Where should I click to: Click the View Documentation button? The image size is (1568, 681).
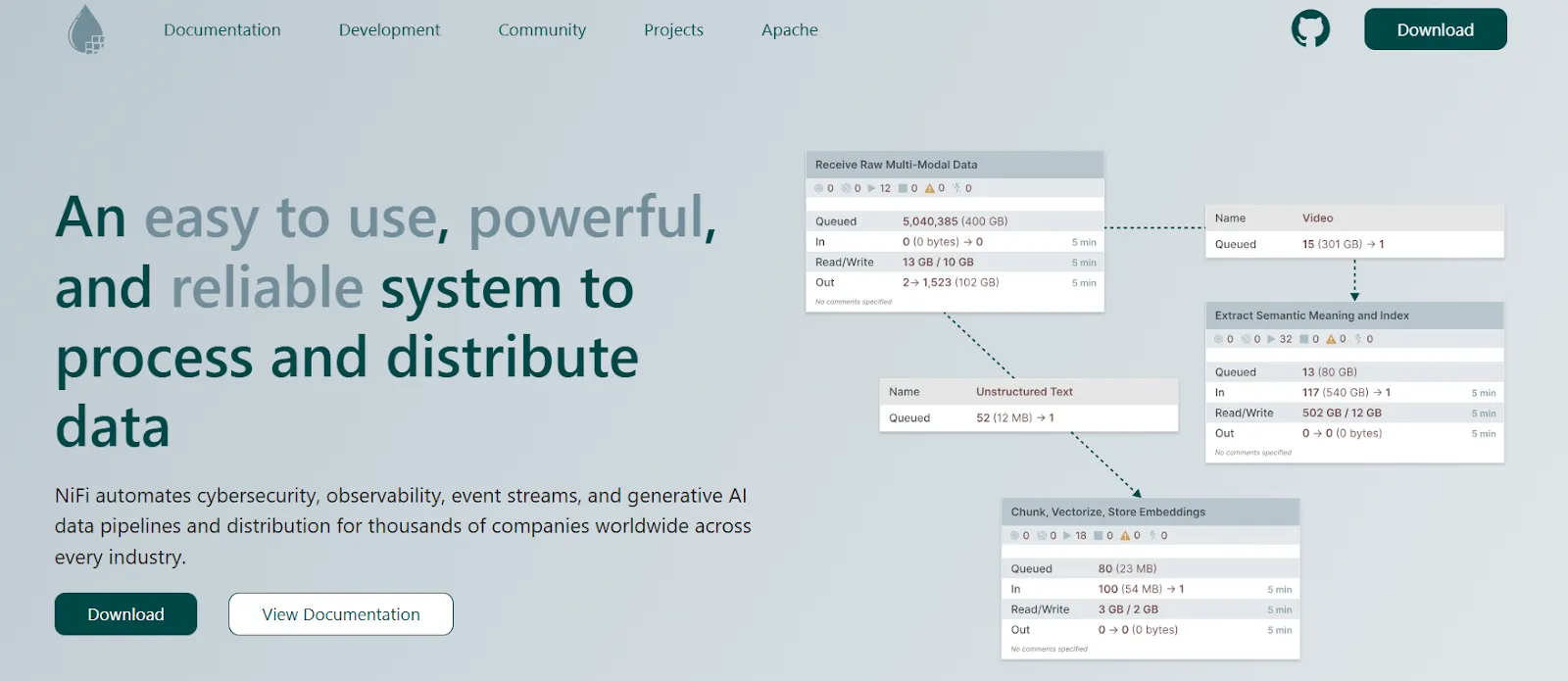coord(341,614)
